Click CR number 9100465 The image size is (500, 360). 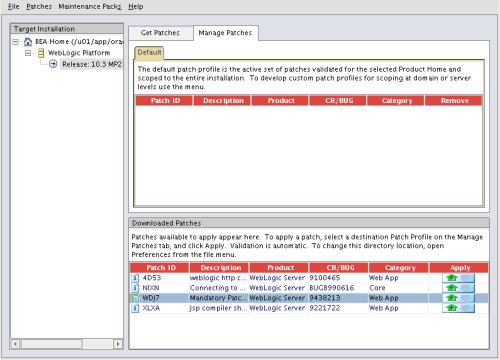coord(325,278)
